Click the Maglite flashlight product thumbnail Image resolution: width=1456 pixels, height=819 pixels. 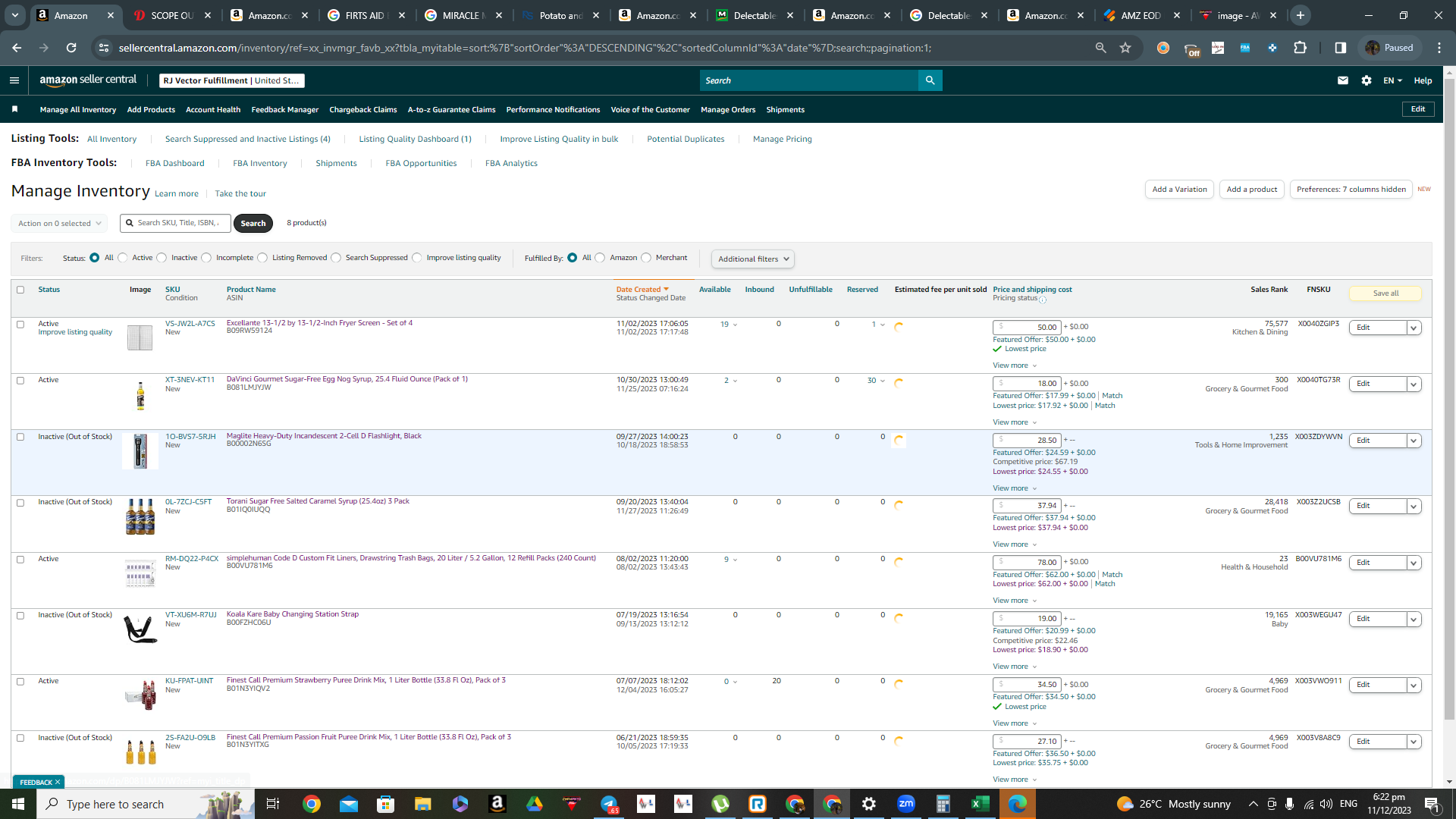coord(140,451)
